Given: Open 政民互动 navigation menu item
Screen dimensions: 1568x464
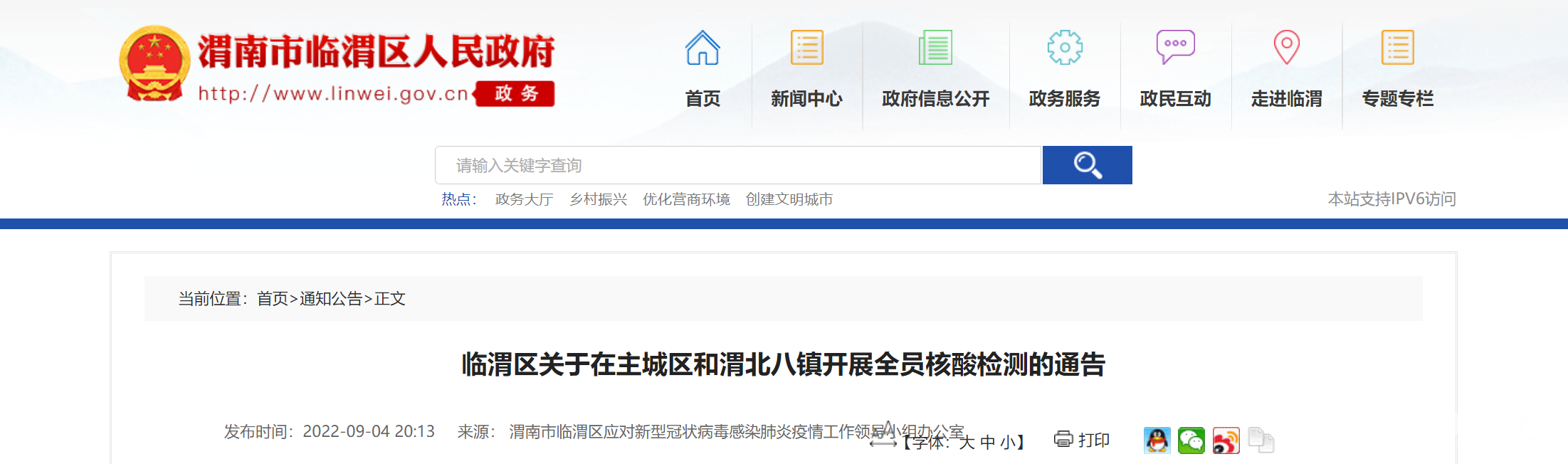Looking at the screenshot, I should tap(1175, 98).
